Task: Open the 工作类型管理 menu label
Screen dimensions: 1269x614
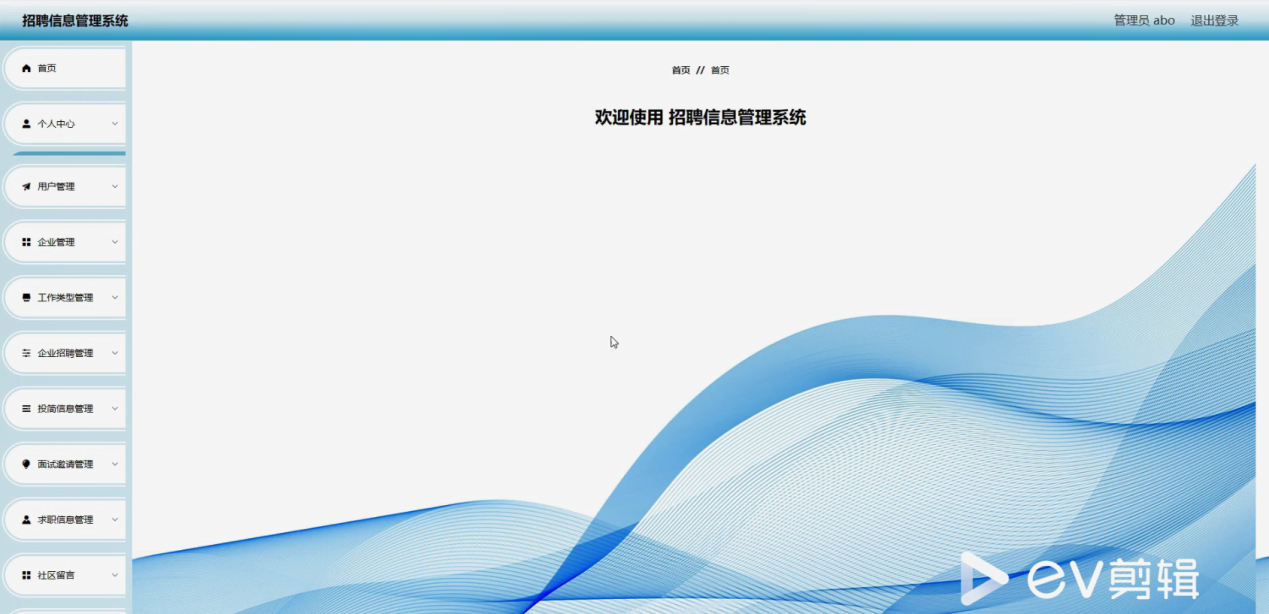Action: (65, 297)
